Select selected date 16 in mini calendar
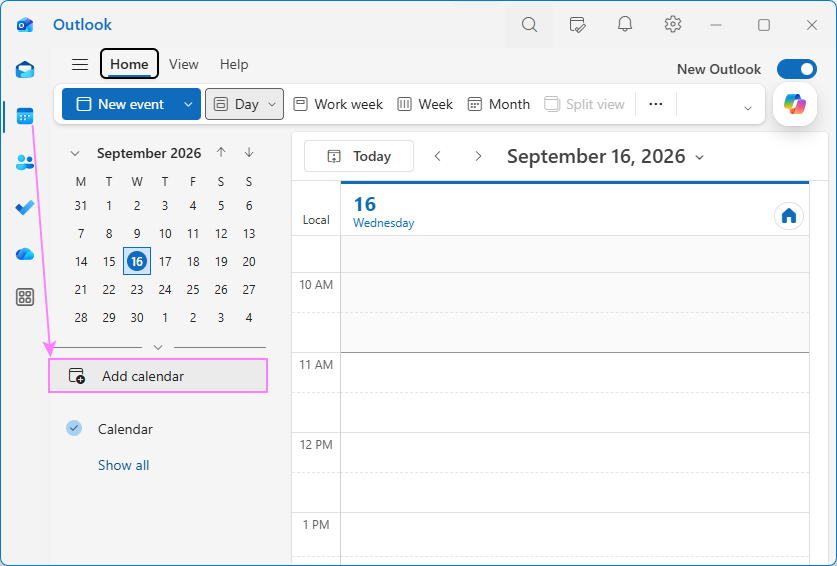837x566 pixels. pyautogui.click(x=137, y=261)
